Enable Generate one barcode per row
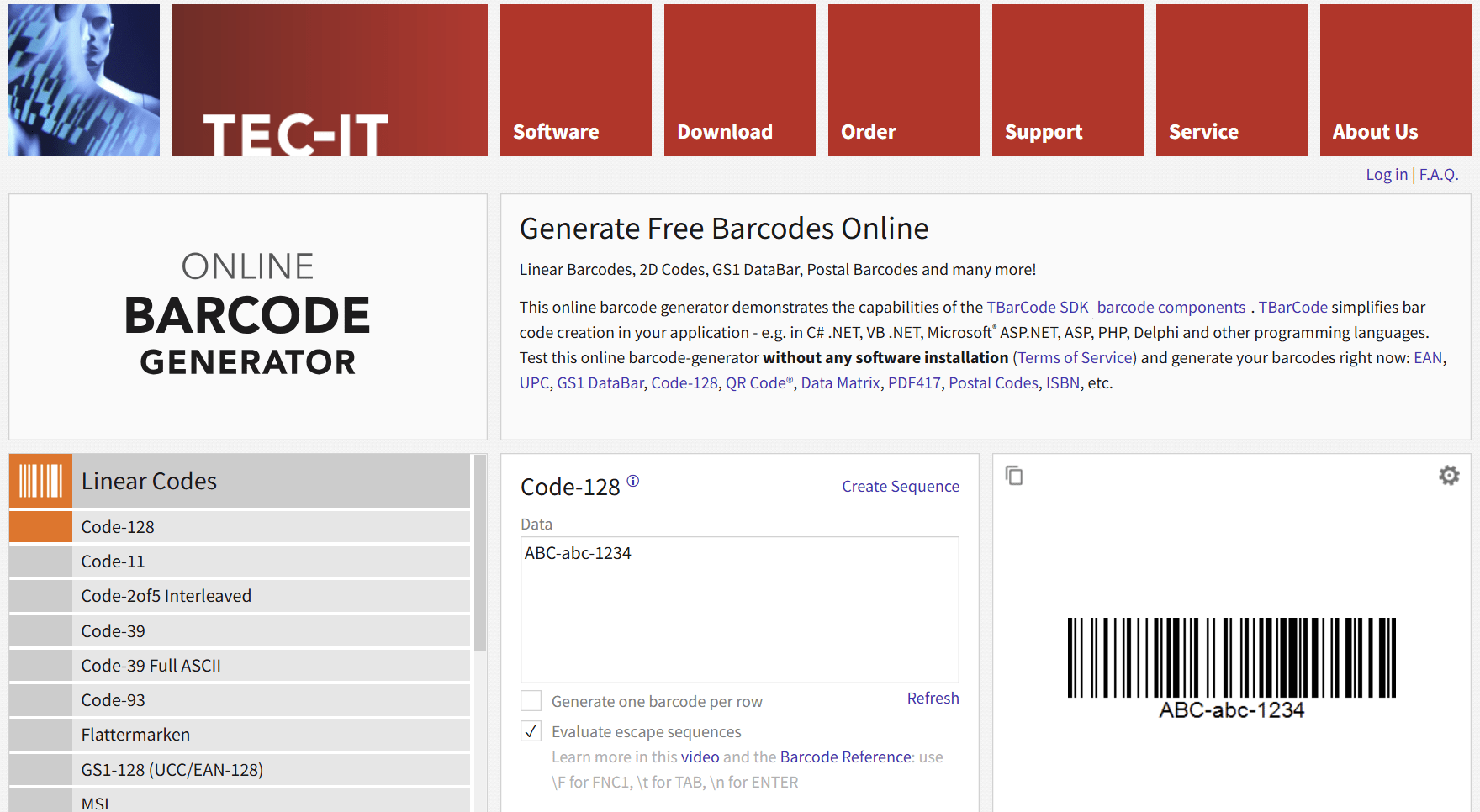The height and width of the screenshot is (812, 1480). [531, 701]
